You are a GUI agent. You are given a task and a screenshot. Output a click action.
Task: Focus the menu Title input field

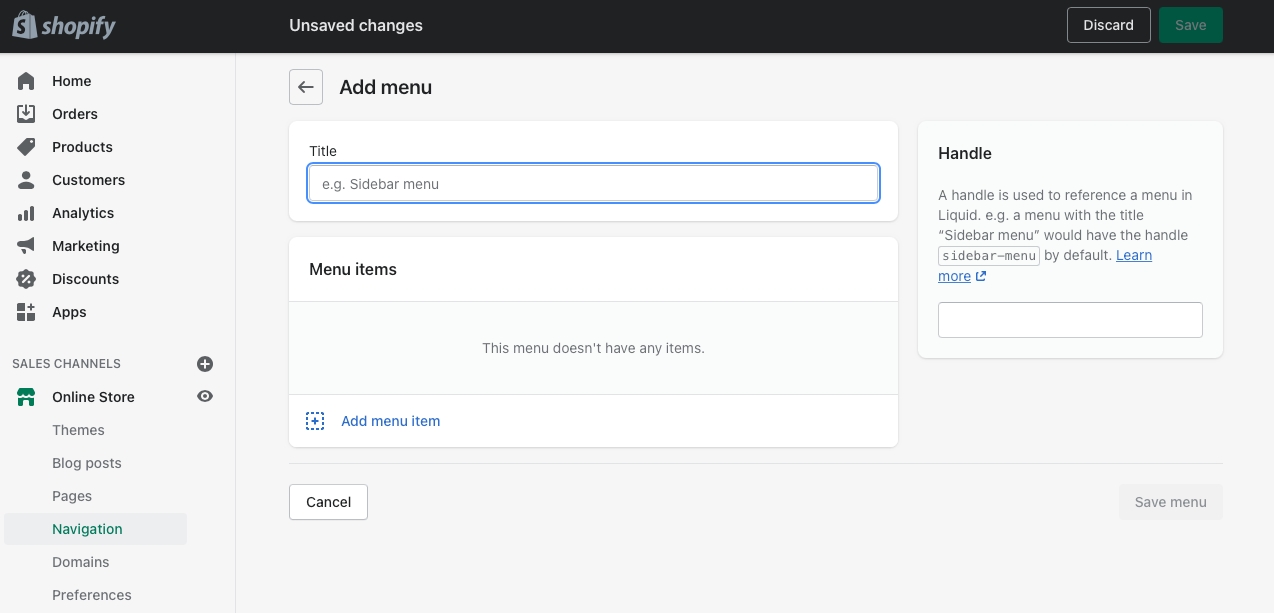(x=593, y=184)
